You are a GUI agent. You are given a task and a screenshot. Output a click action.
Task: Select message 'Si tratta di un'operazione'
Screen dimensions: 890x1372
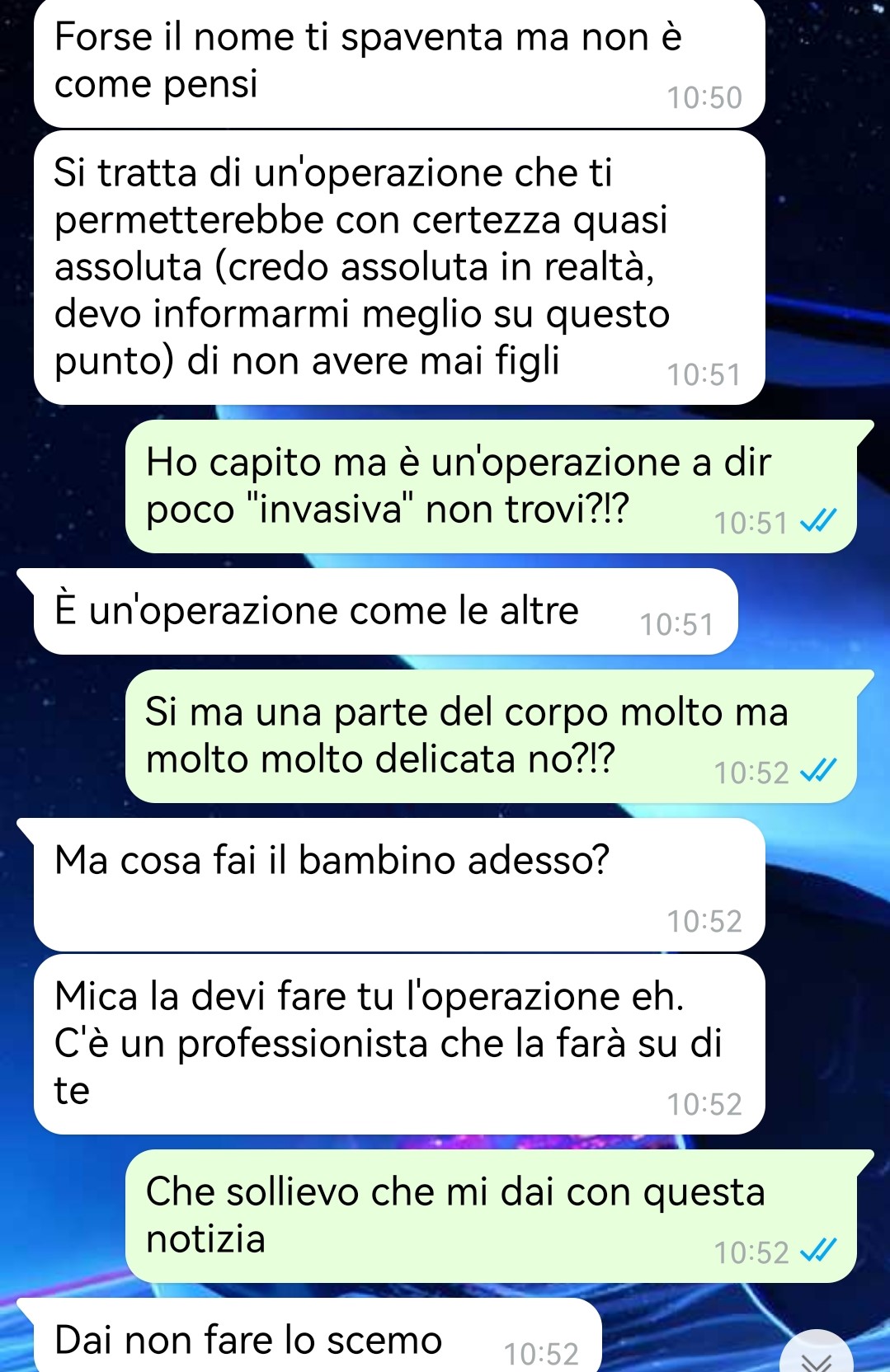(x=399, y=268)
